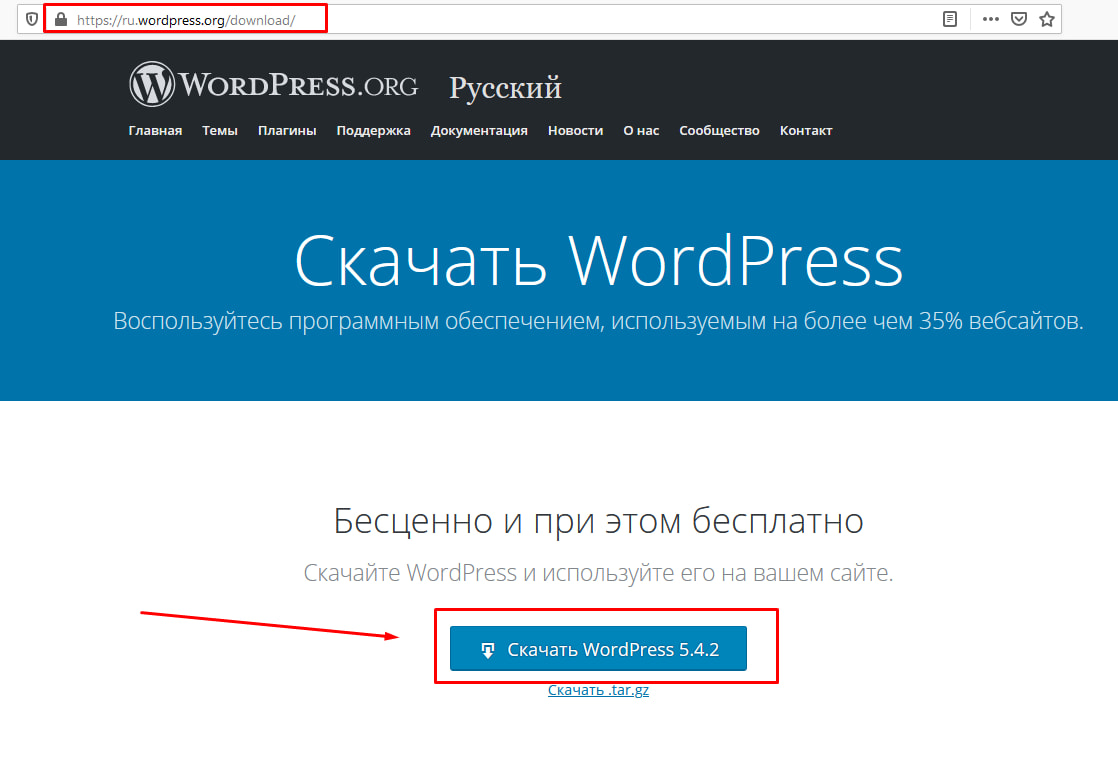This screenshot has height=767, width=1118.
Task: Open the Главная menu item
Action: point(155,130)
